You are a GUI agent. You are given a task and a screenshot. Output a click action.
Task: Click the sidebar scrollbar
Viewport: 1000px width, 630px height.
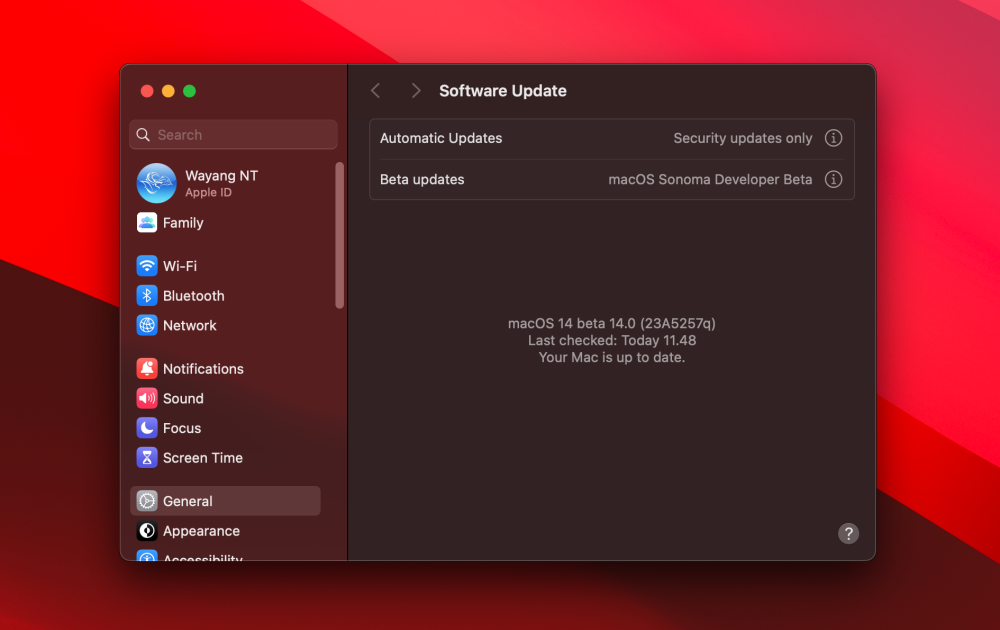(339, 235)
